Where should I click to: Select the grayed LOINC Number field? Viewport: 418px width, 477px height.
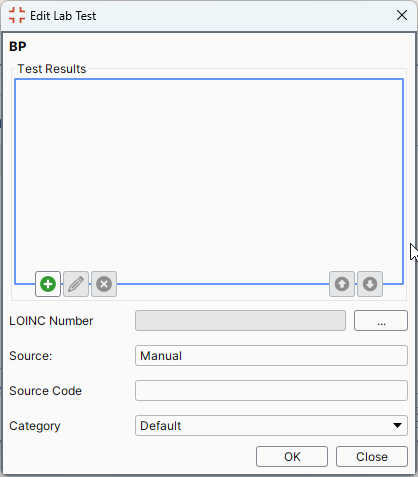click(x=240, y=321)
